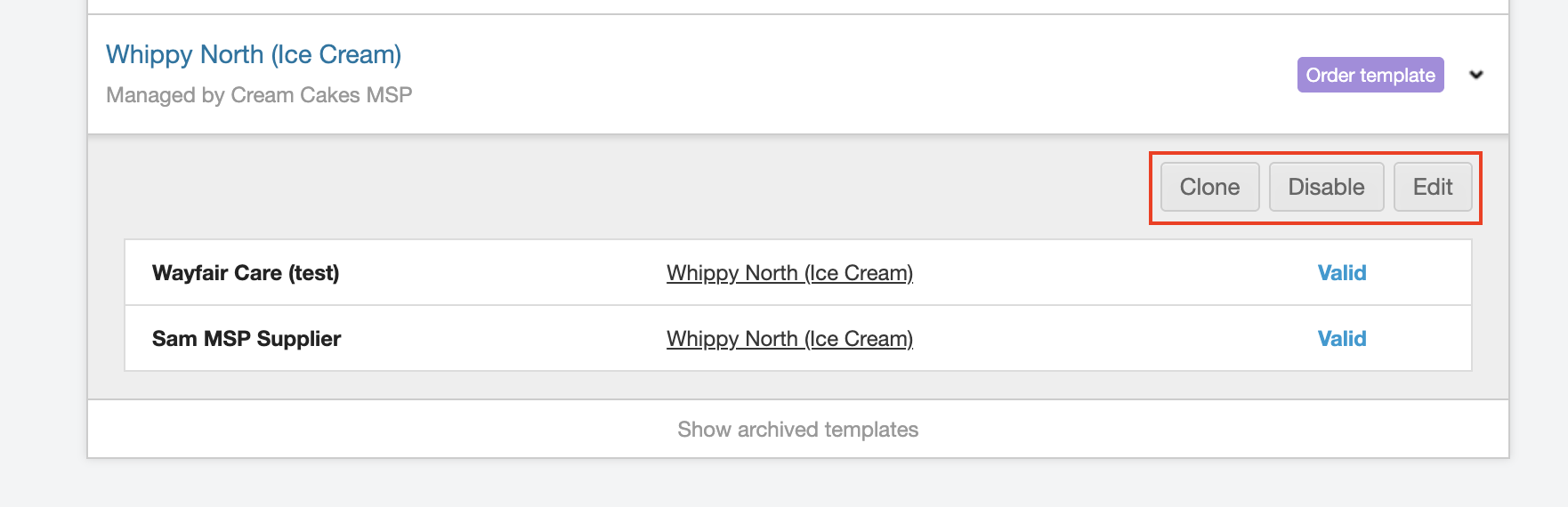Open Edit for this template
The image size is (1568, 507).
pyautogui.click(x=1432, y=187)
